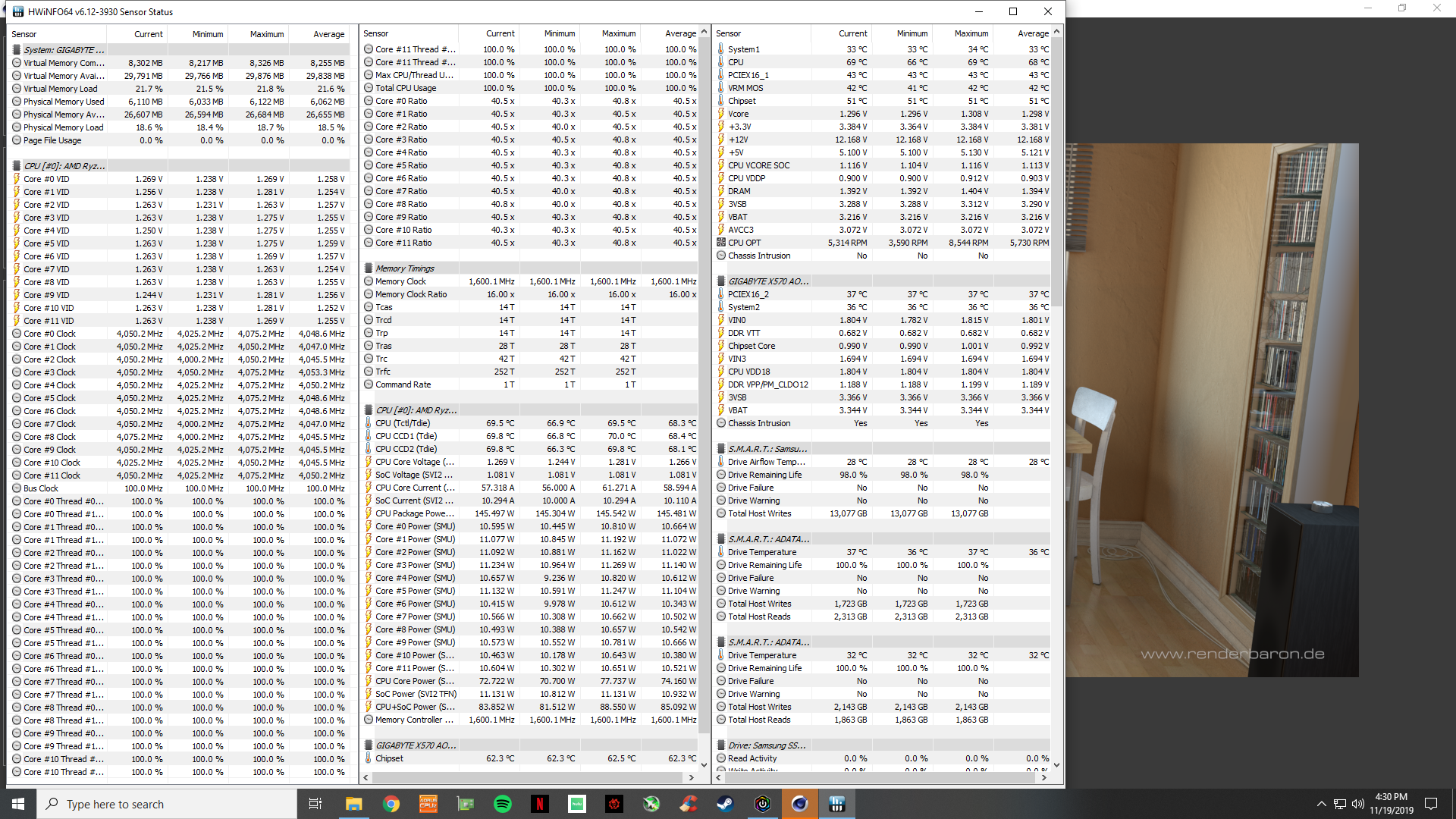
Task: Open the volume control in system tray
Action: (1357, 804)
